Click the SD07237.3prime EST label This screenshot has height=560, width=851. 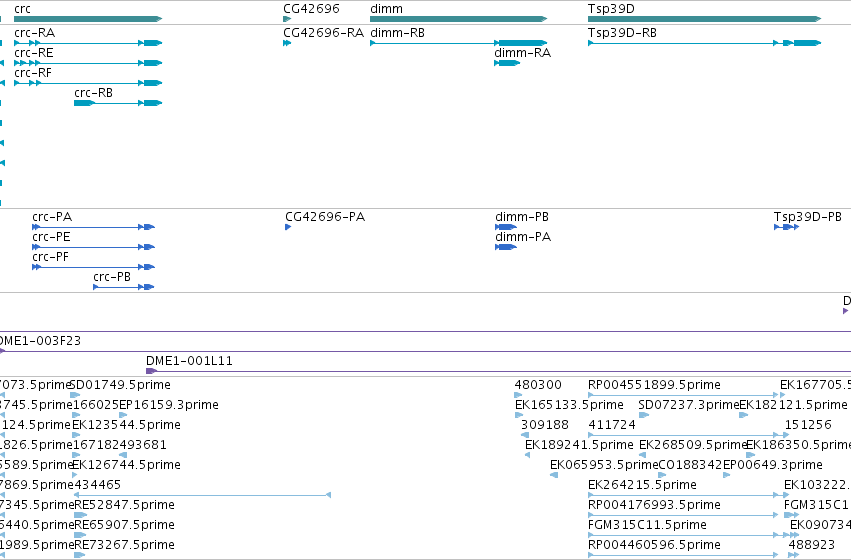[689, 405]
